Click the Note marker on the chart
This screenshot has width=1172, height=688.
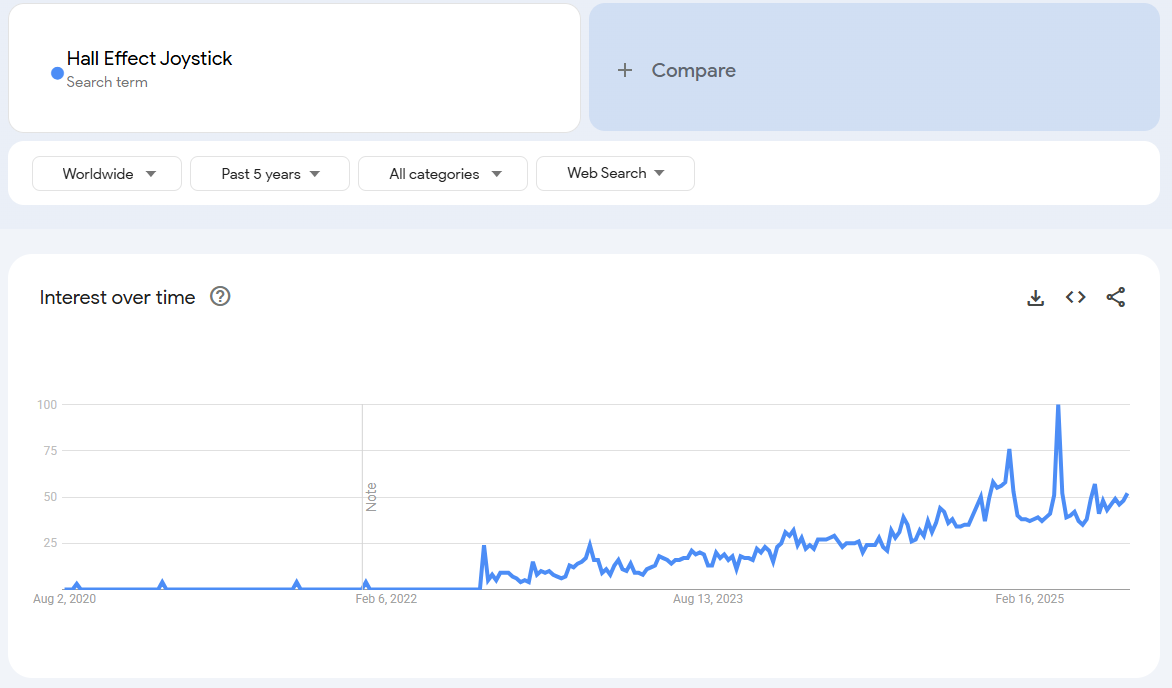coord(371,497)
